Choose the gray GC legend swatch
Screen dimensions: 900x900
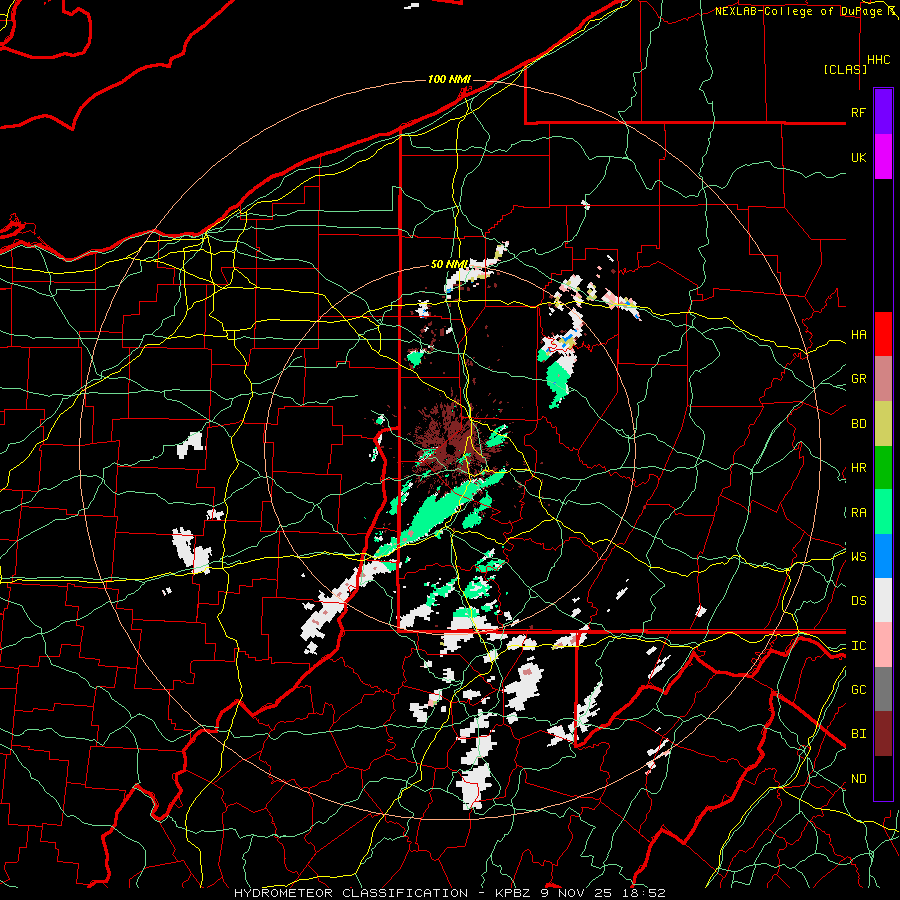(883, 689)
